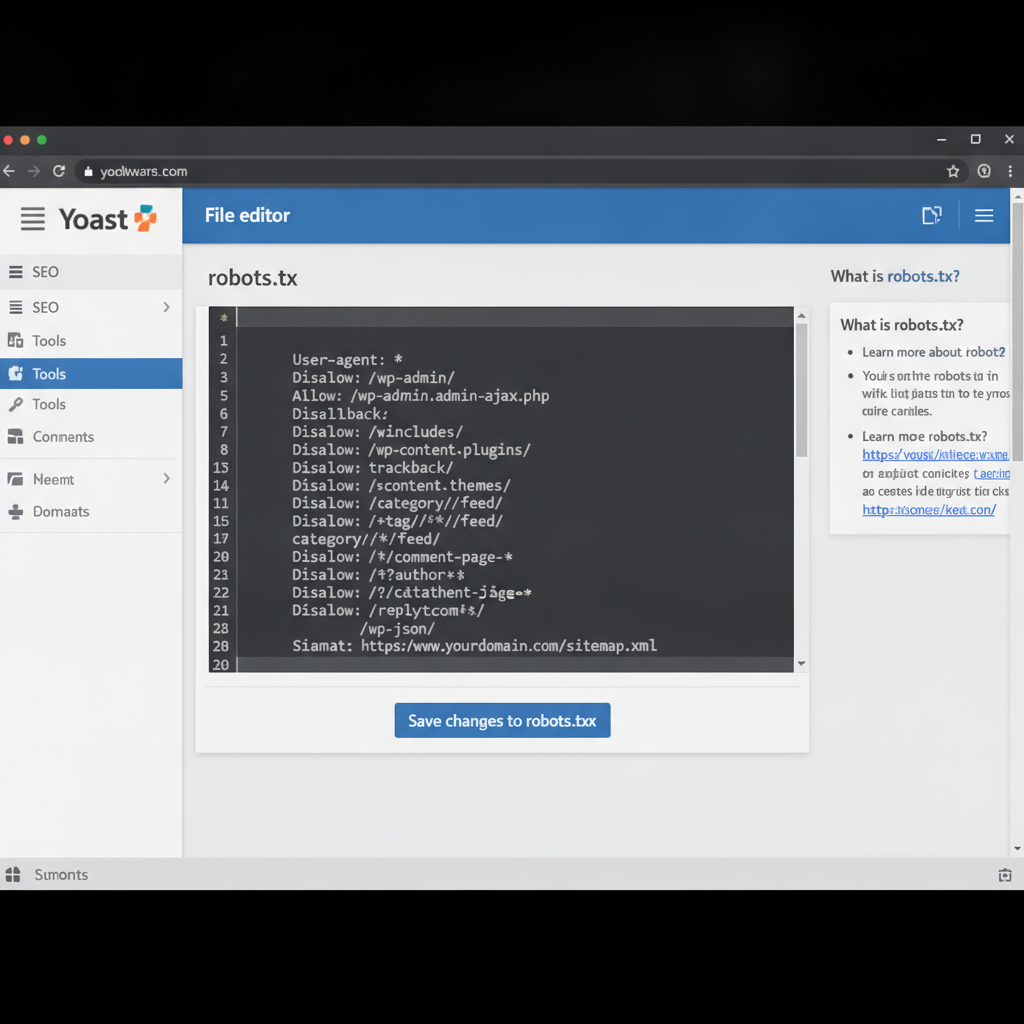
Task: Click the code editor vertical scrollbar thumb
Action: pos(801,390)
